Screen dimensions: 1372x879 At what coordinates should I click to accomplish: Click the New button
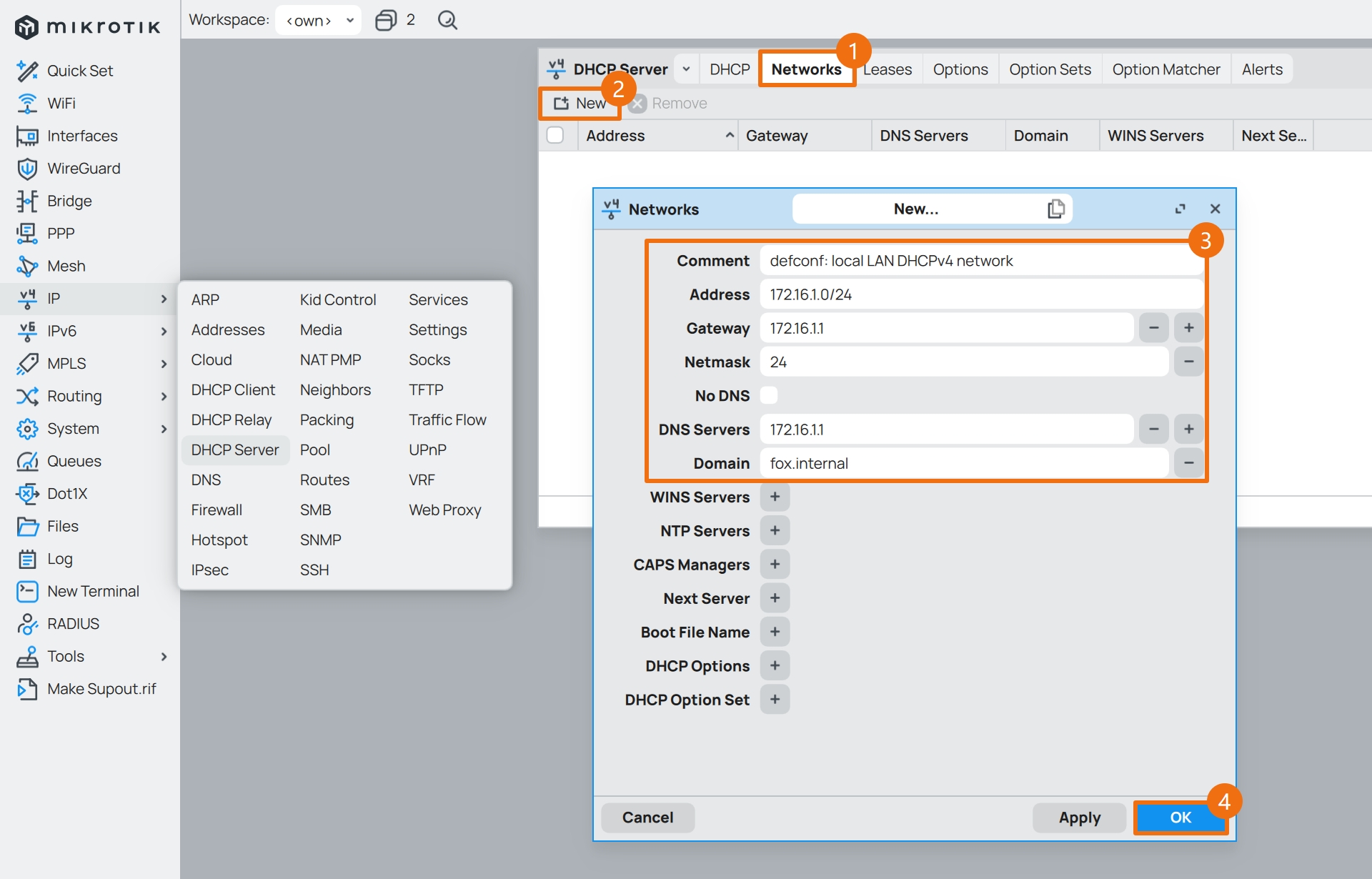(580, 103)
